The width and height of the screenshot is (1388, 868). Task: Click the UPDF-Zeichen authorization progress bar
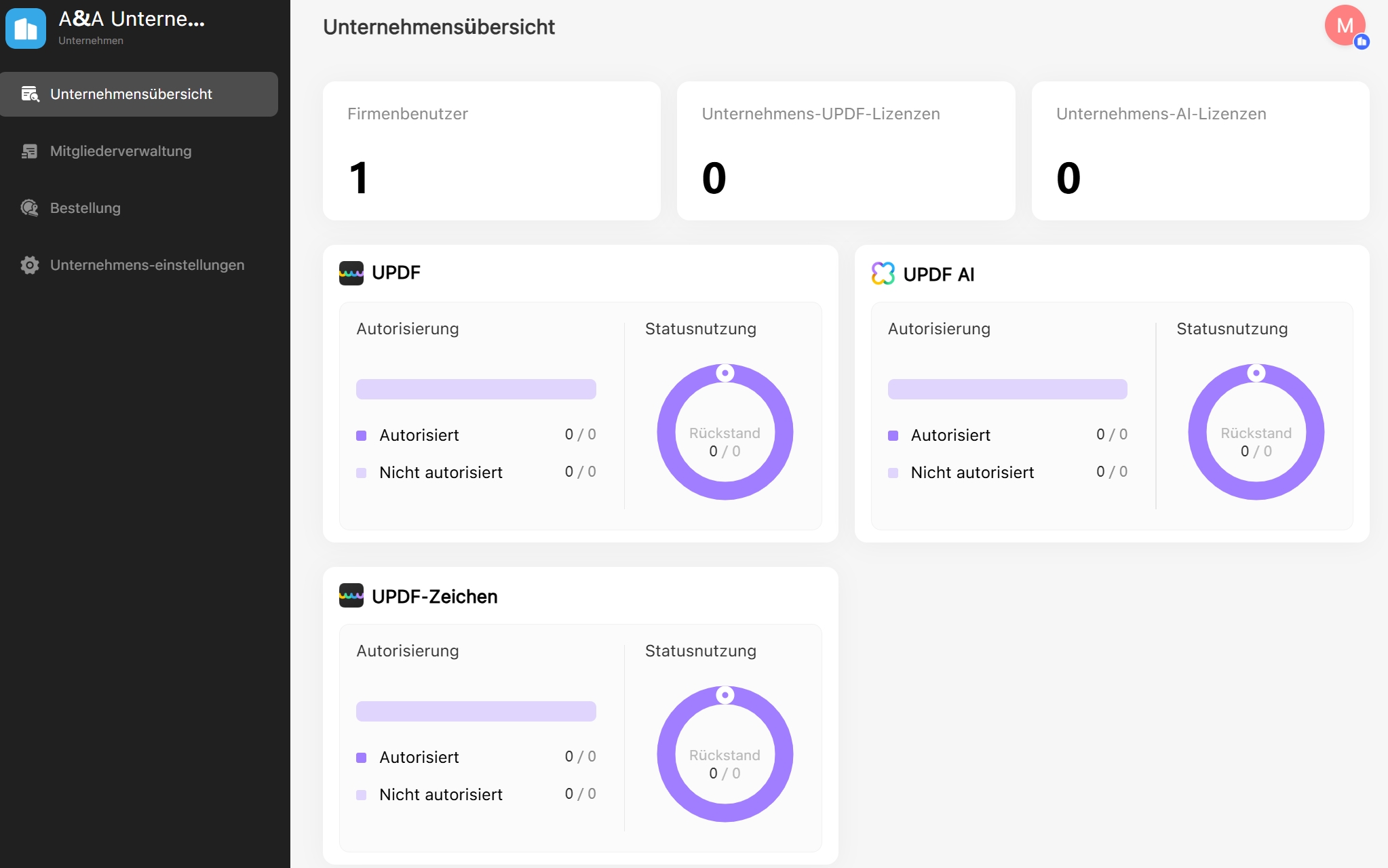pos(476,711)
